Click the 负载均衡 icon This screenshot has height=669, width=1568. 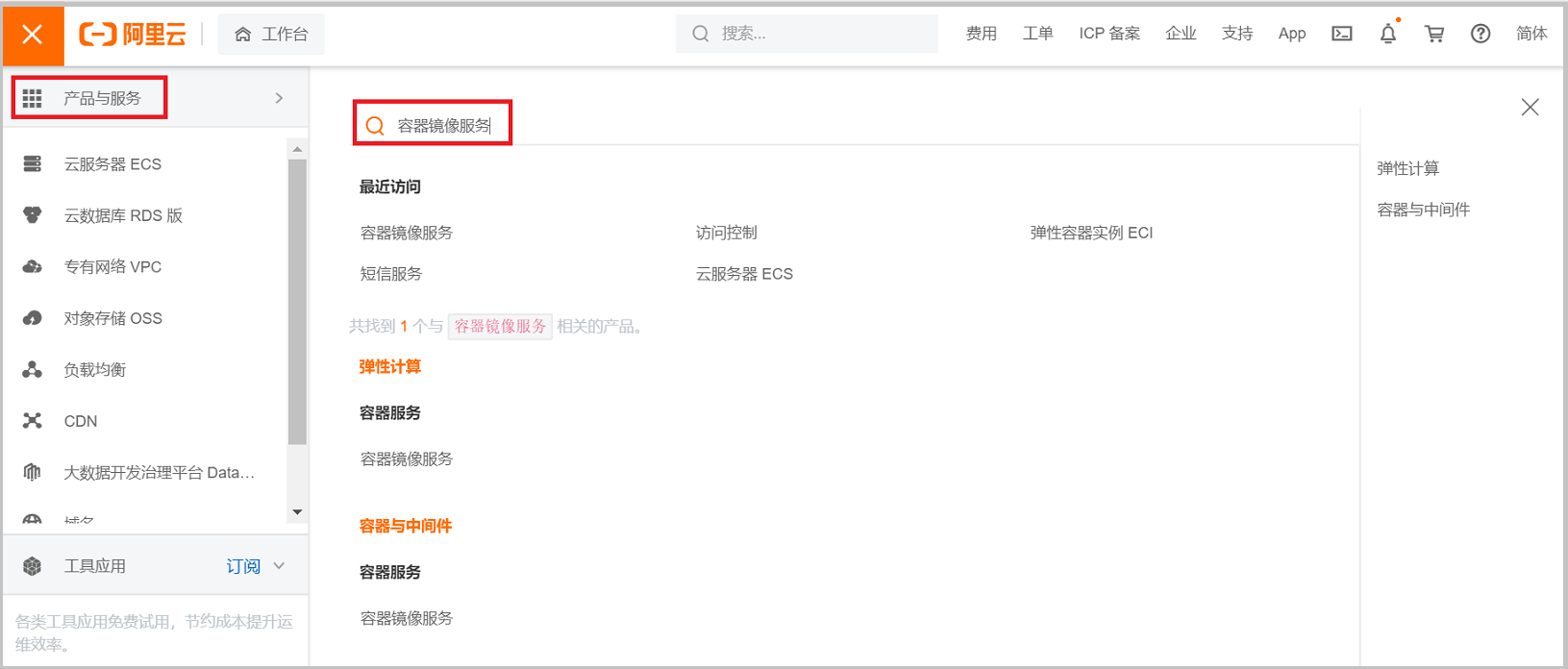(33, 369)
